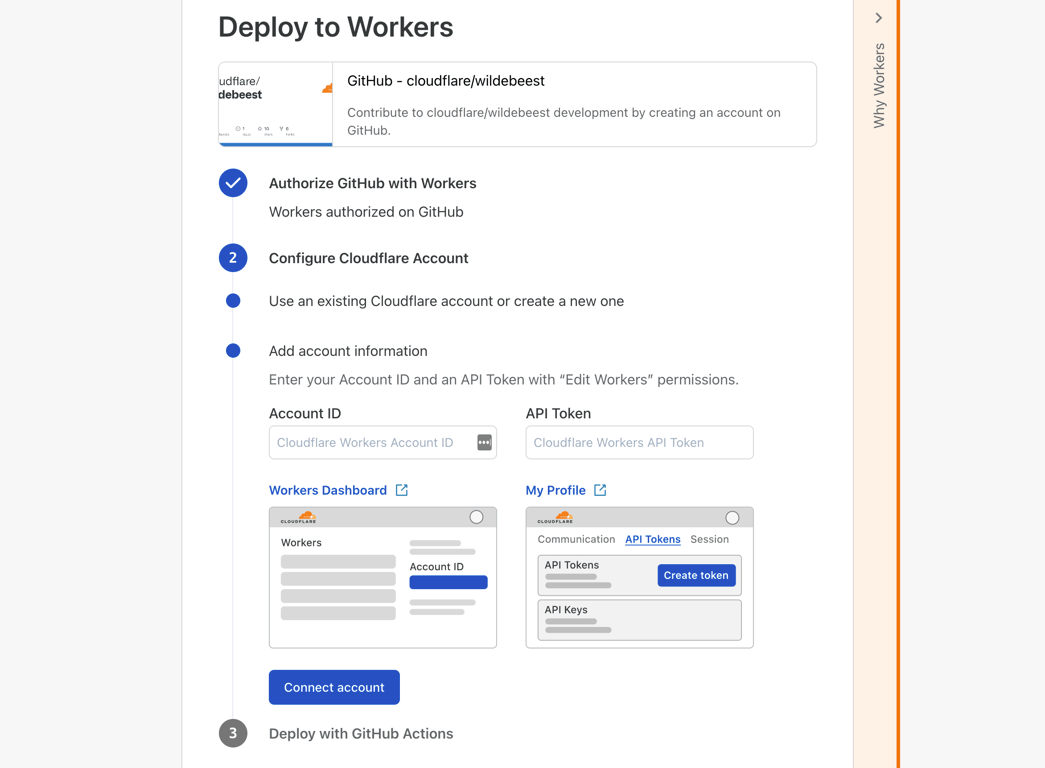
Task: Click the Workers authorized on GitHub text
Action: coord(366,212)
